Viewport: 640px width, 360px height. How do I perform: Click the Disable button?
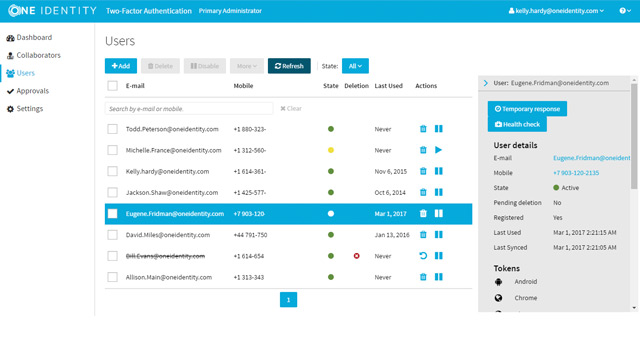point(204,66)
